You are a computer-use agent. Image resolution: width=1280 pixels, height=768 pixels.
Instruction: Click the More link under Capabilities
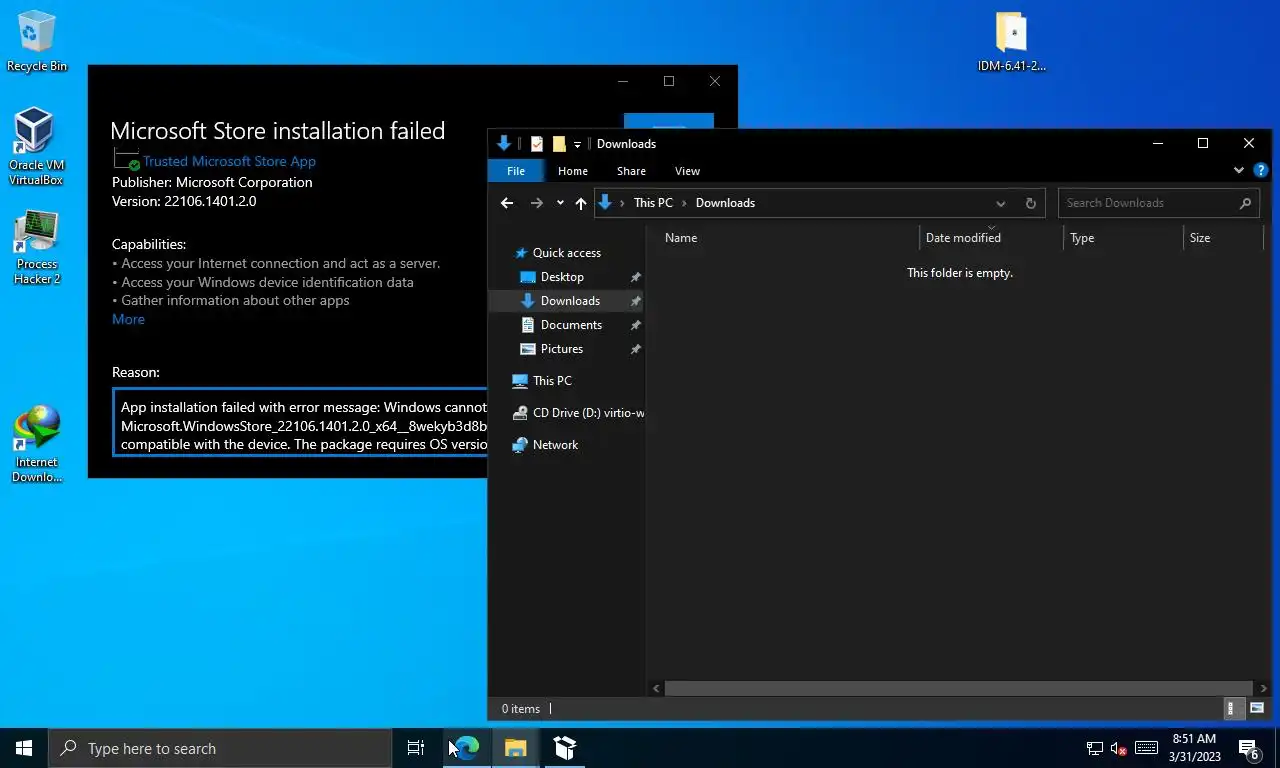(128, 319)
